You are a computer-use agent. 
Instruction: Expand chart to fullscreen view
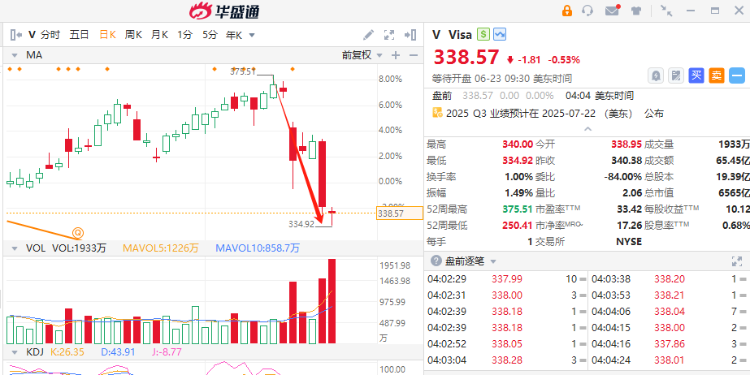389,35
